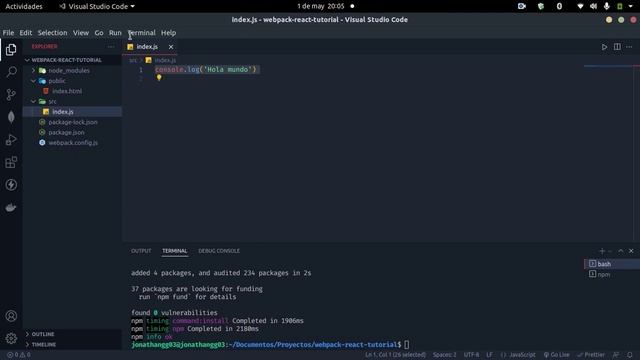Screen dimensions: 640x360
Task: Open the feedback icon in status bar
Action: (616, 355)
